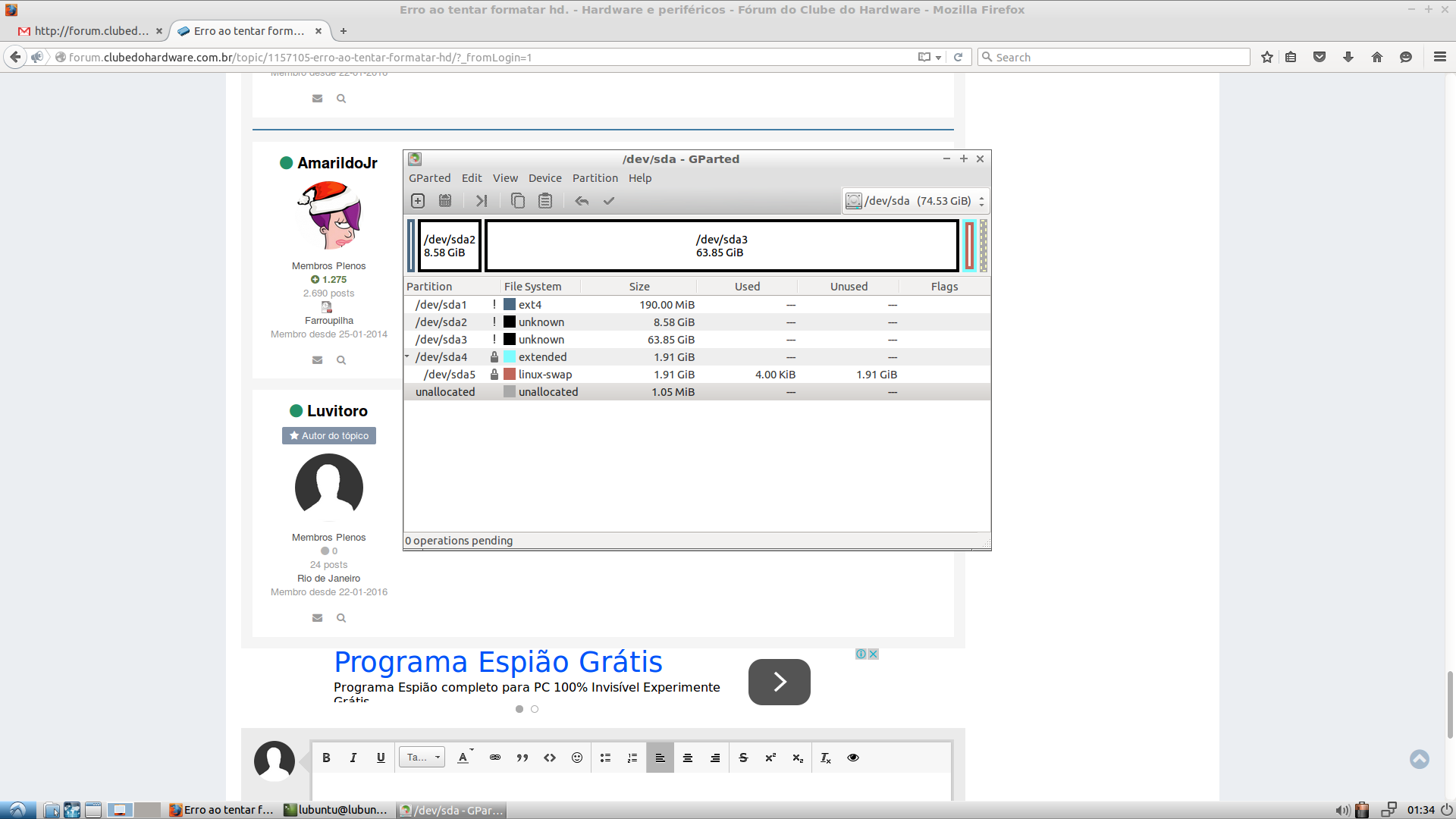Viewport: 1456px width, 819px height.
Task: Open the font size dropdown in editor
Action: pyautogui.click(x=422, y=758)
